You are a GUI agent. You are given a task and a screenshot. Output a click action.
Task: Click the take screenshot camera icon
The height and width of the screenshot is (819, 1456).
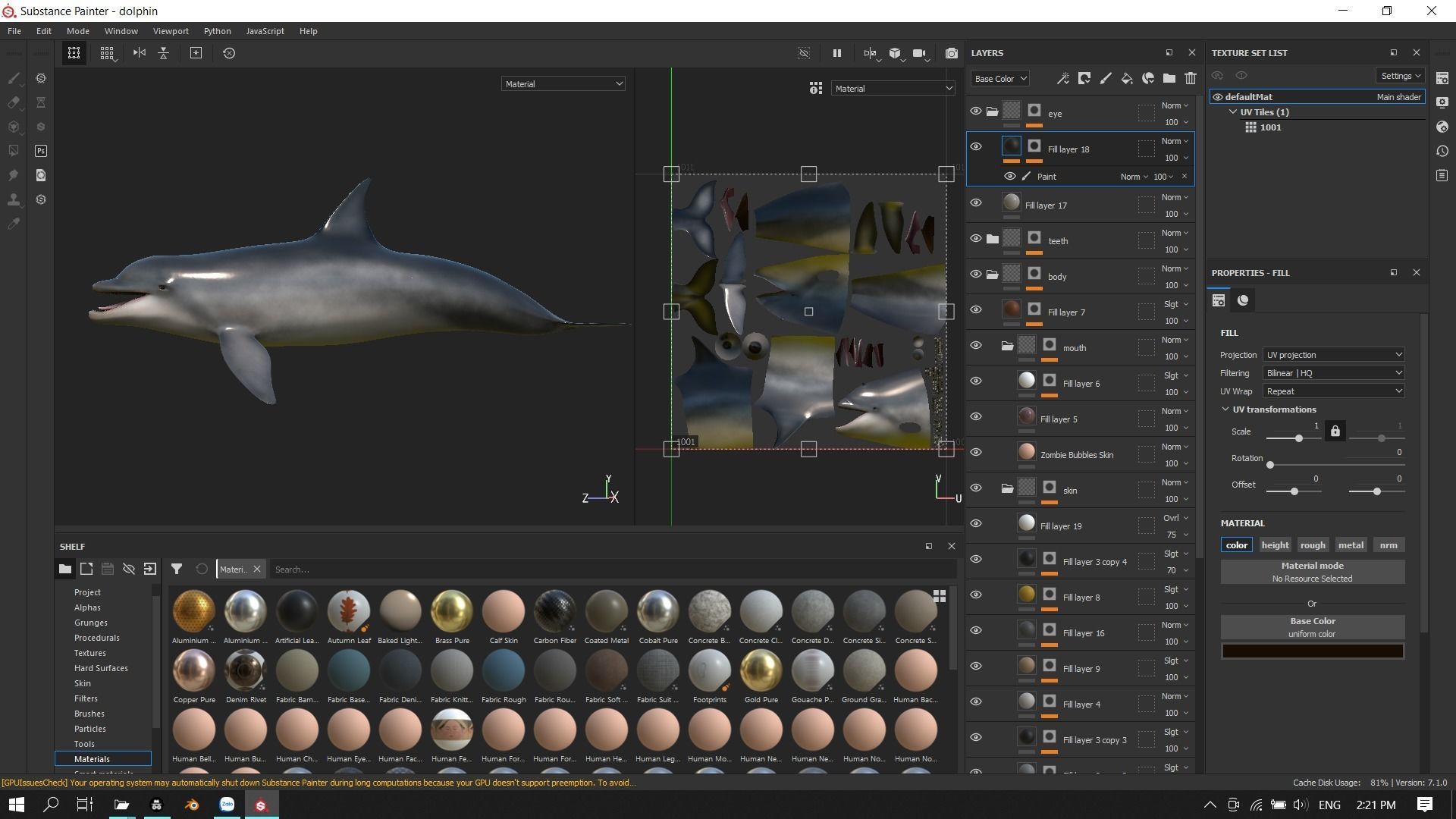click(951, 53)
